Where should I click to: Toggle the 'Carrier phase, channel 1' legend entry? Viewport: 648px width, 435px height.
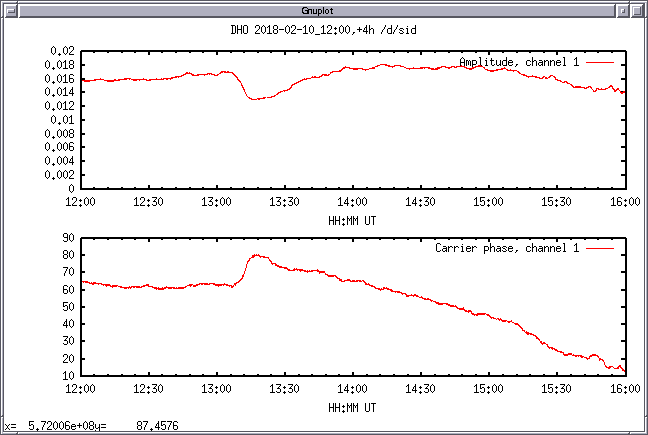click(507, 248)
